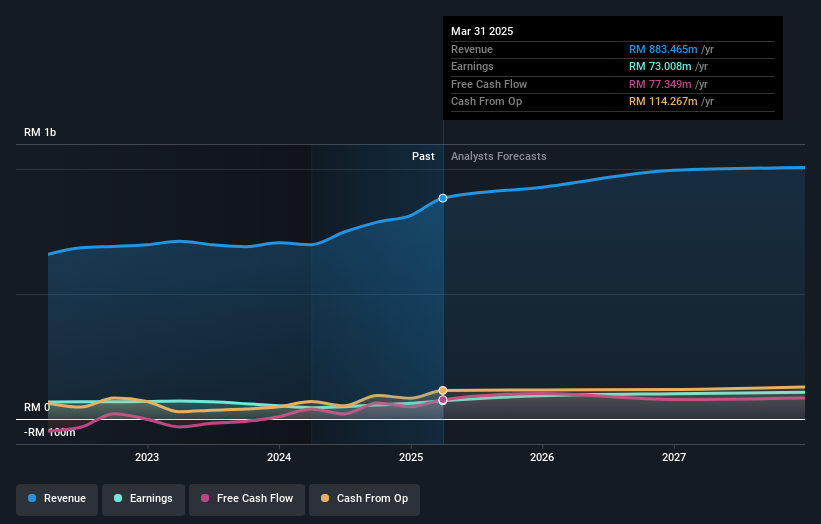Viewport: 821px width, 524px height.
Task: Click the 'Analysts Forecasts' label
Action: click(x=498, y=157)
